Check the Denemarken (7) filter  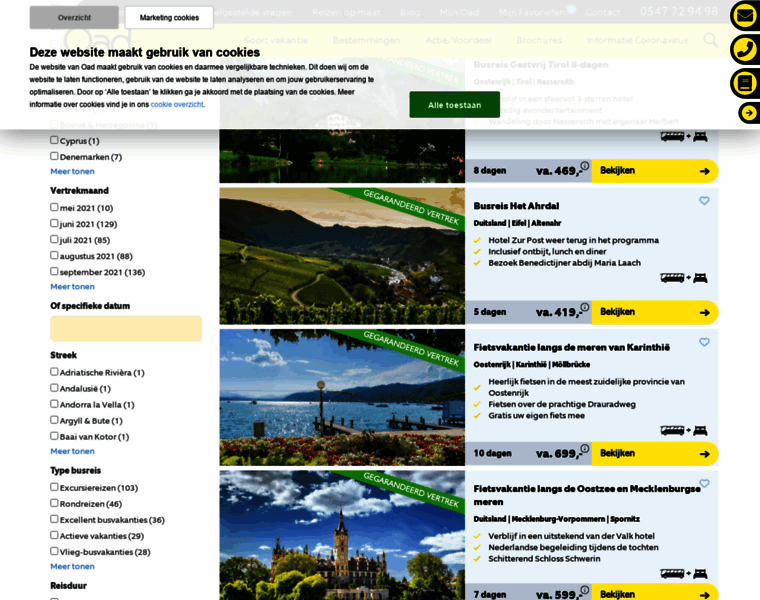(54, 156)
